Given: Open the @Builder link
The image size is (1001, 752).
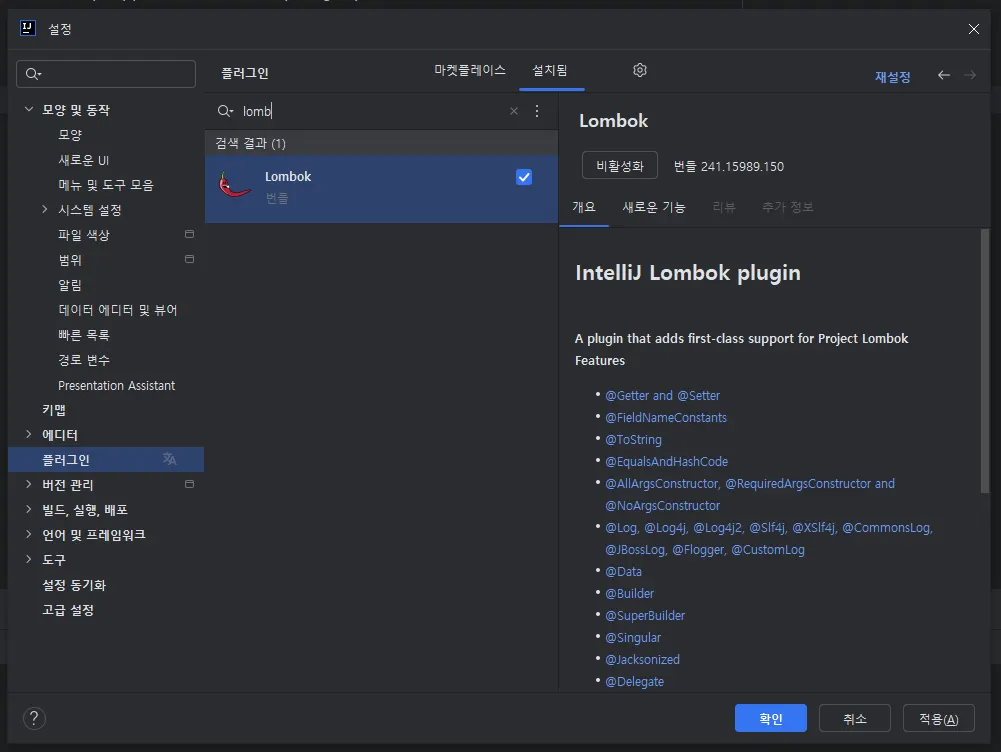Looking at the screenshot, I should 629,593.
